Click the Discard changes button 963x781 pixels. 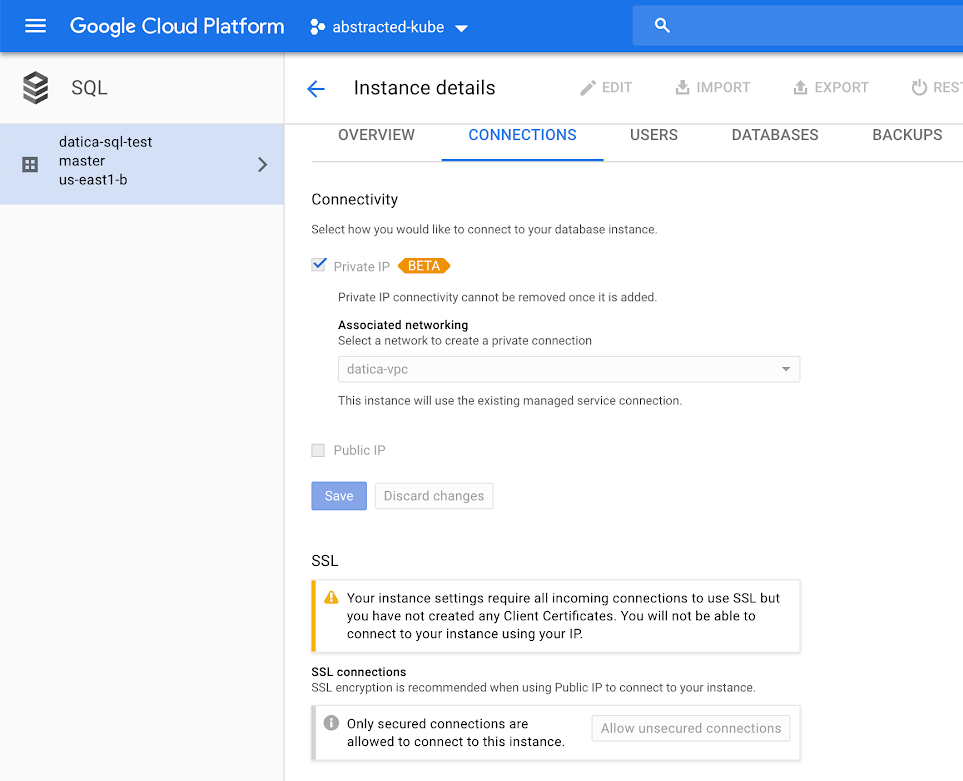pos(434,495)
